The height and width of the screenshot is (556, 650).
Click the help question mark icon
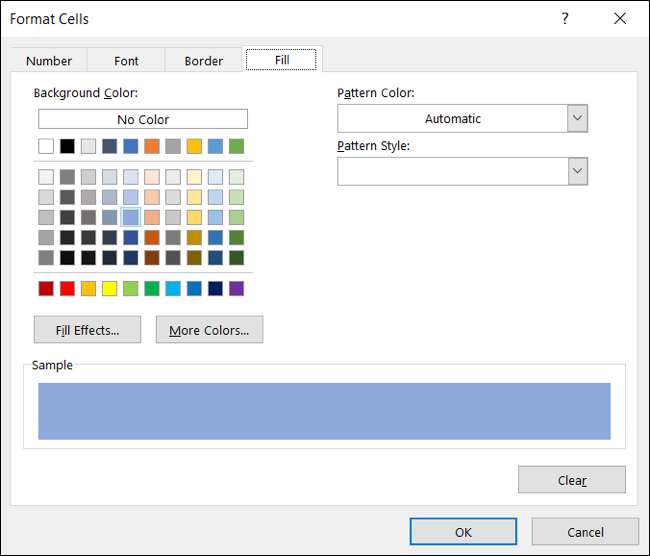[x=565, y=19]
